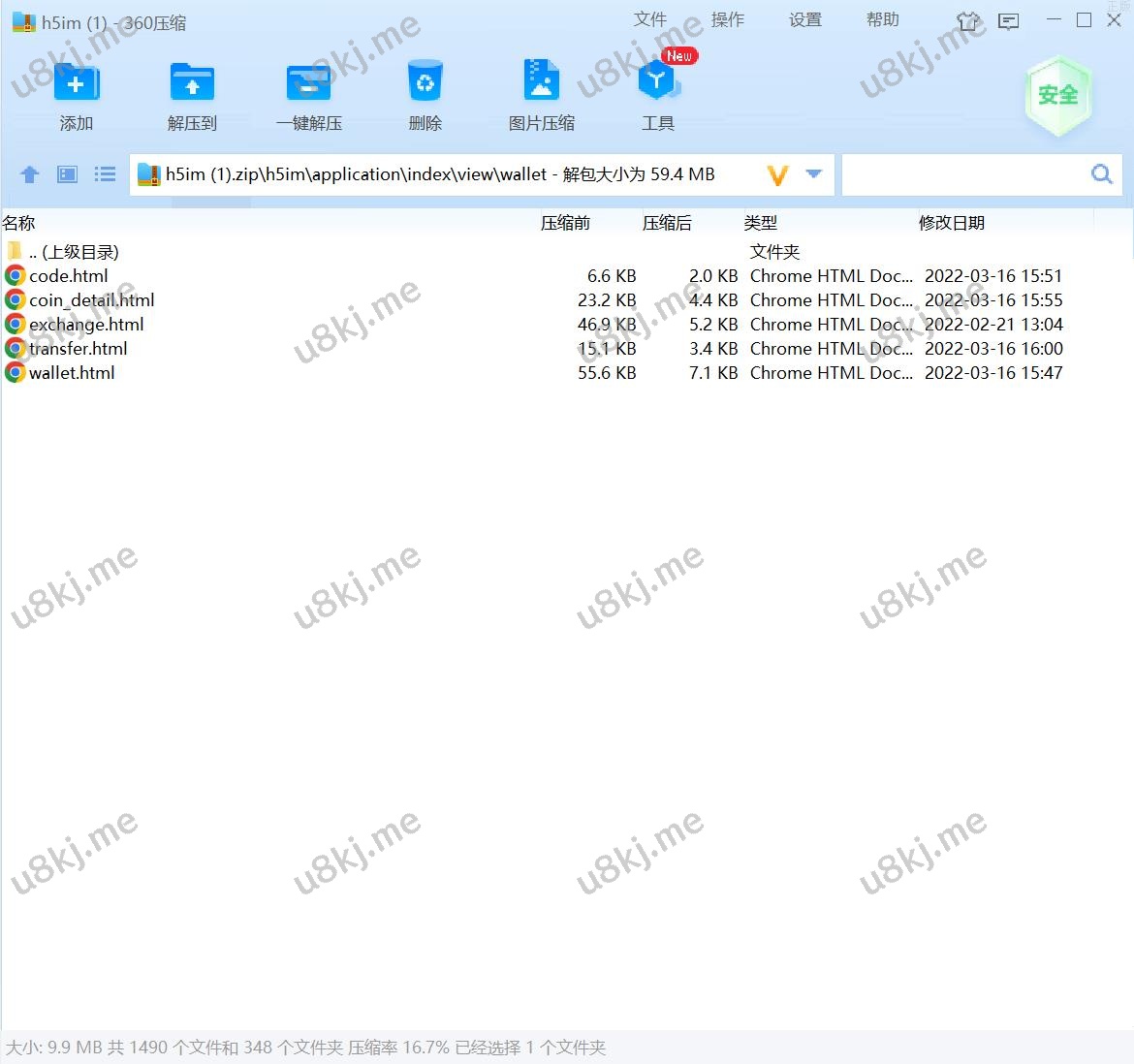The width and height of the screenshot is (1134, 1064).
Task: Click the 安全 security badge
Action: pos(1058,95)
